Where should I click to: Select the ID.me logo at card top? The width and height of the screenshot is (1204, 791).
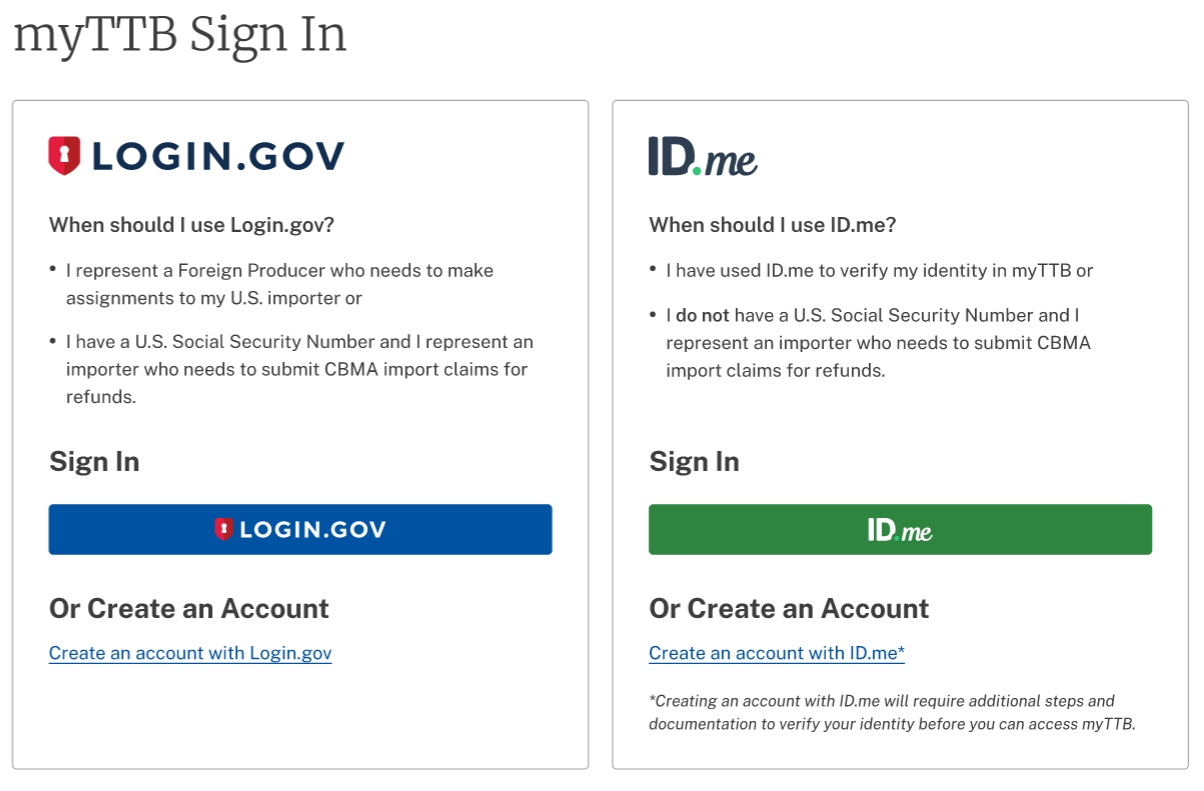[702, 157]
